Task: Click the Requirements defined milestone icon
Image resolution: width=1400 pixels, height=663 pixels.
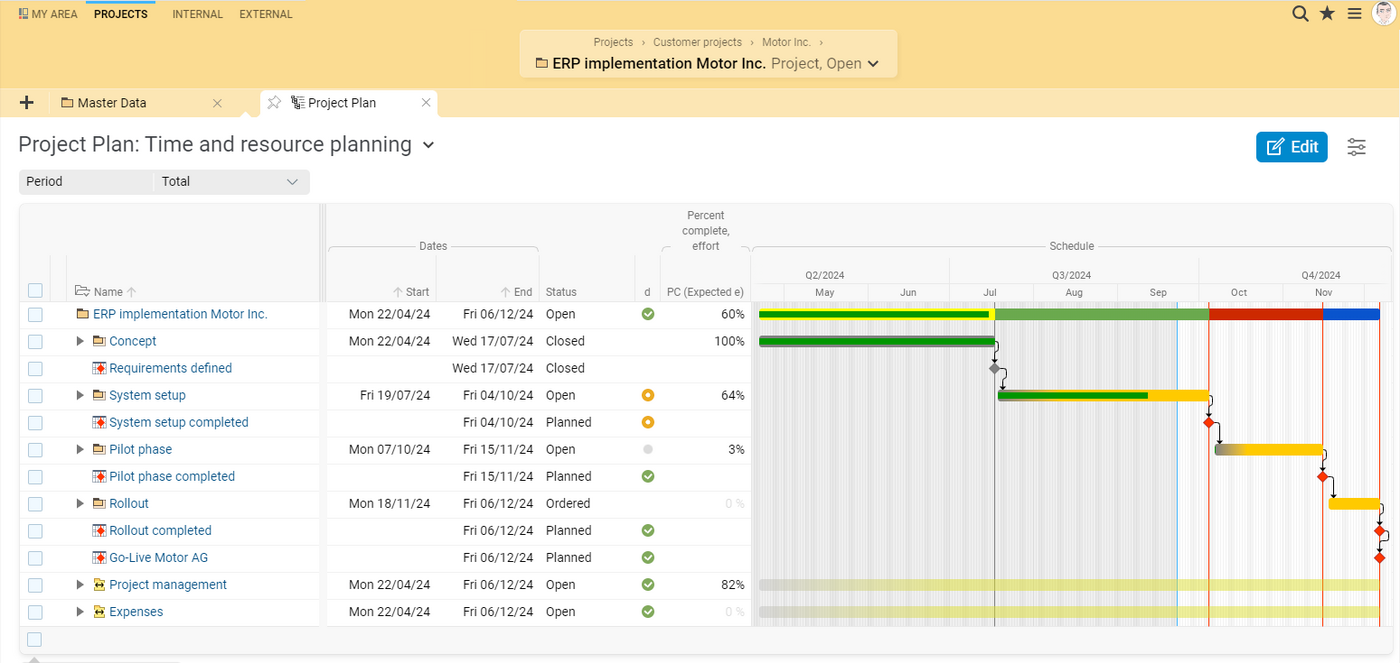Action: [x=99, y=368]
